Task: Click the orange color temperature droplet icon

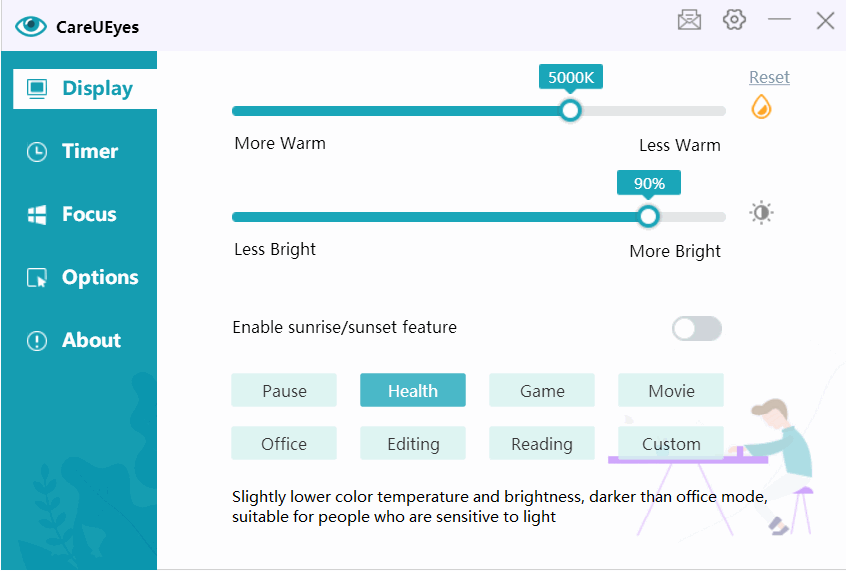Action: point(761,106)
